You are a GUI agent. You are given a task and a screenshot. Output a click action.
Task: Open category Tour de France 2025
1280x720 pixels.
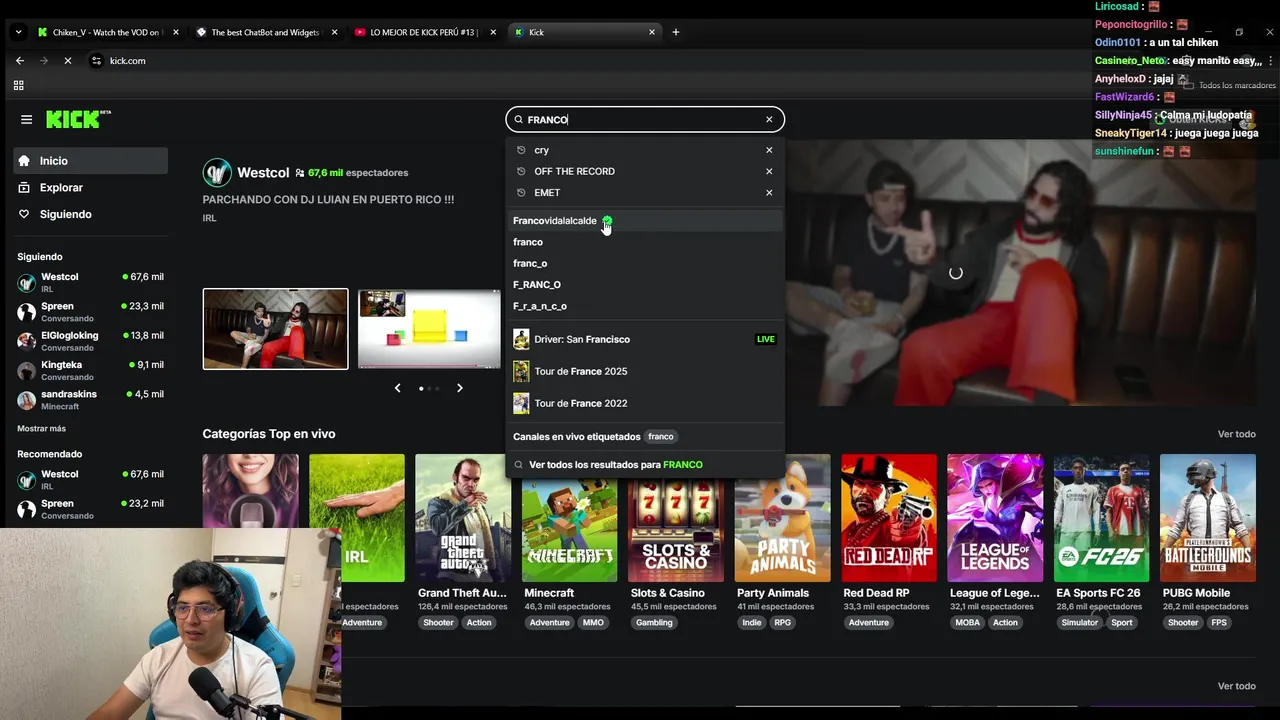[x=645, y=371]
